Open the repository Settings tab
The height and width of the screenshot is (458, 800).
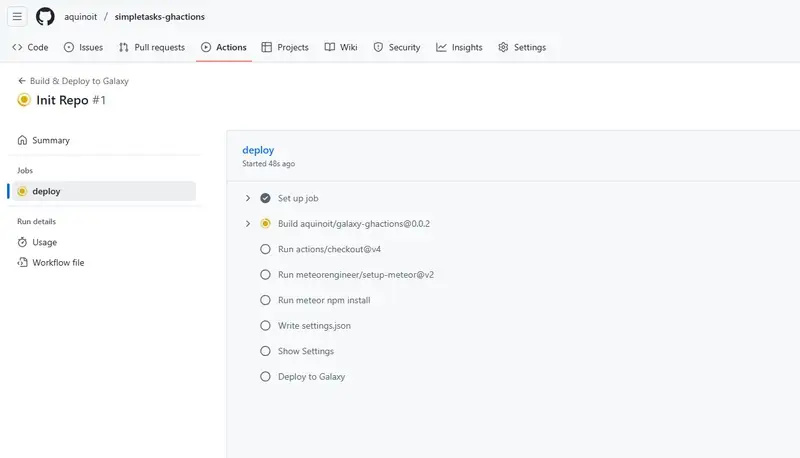coord(522,47)
